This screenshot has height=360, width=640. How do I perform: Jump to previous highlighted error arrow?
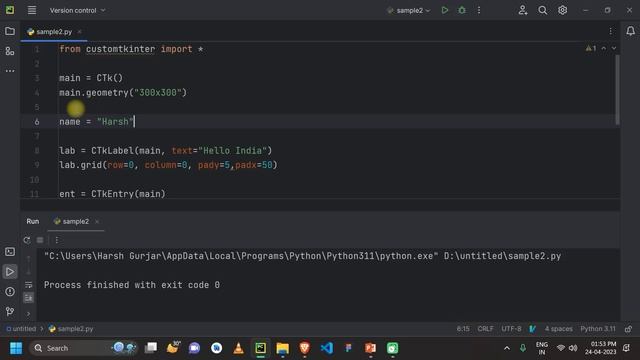pos(604,49)
